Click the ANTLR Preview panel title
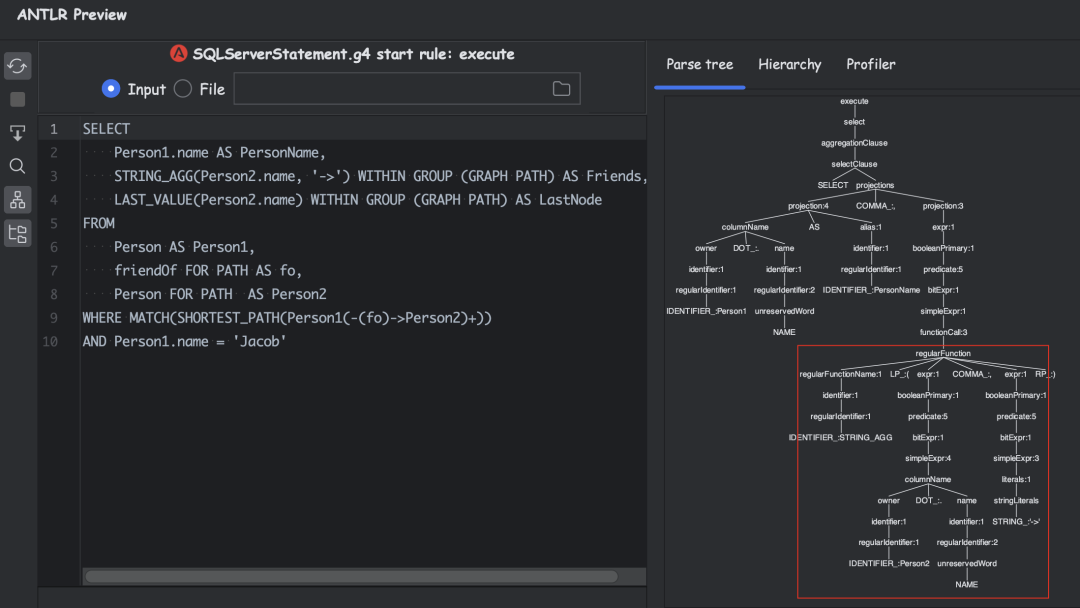 click(72, 14)
